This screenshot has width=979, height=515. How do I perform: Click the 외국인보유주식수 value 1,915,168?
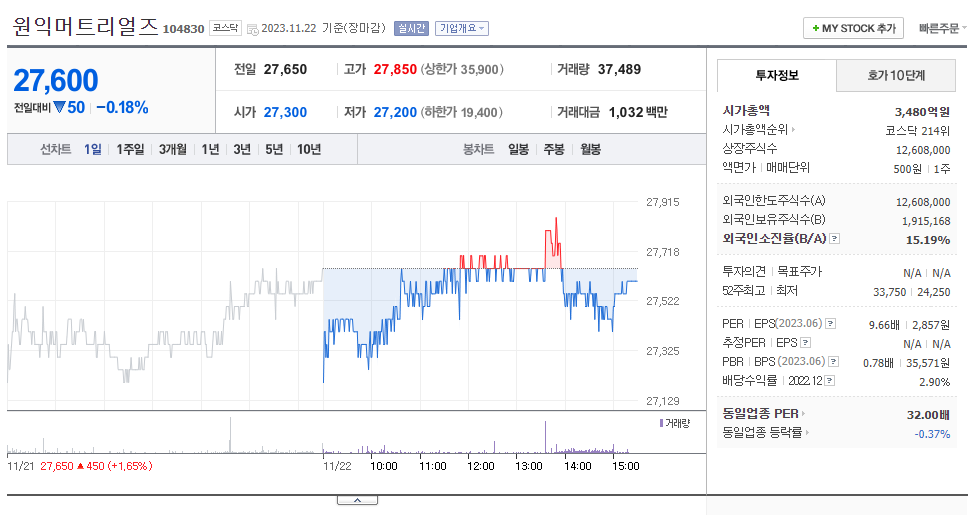pos(926,222)
